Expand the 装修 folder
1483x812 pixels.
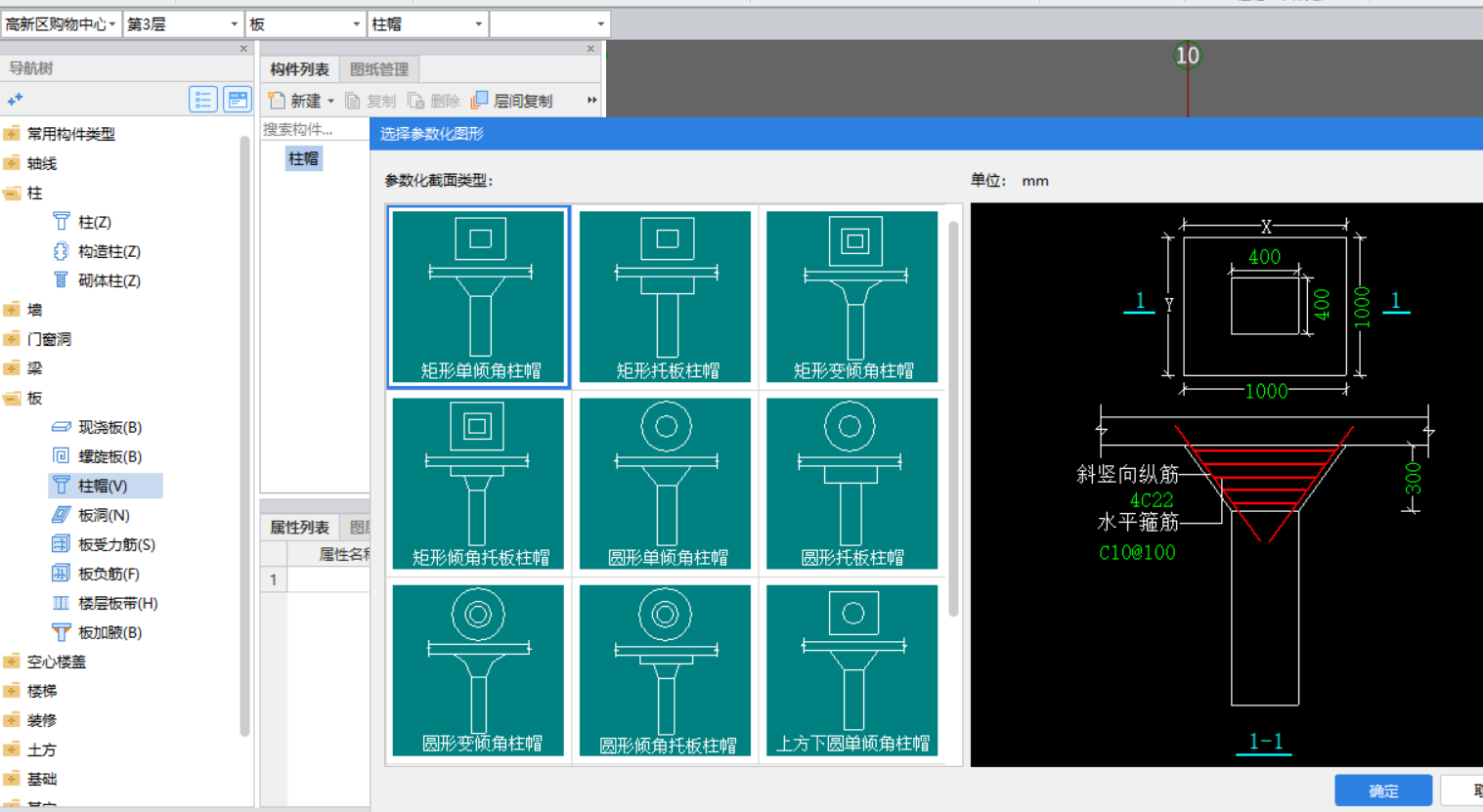tap(12, 720)
